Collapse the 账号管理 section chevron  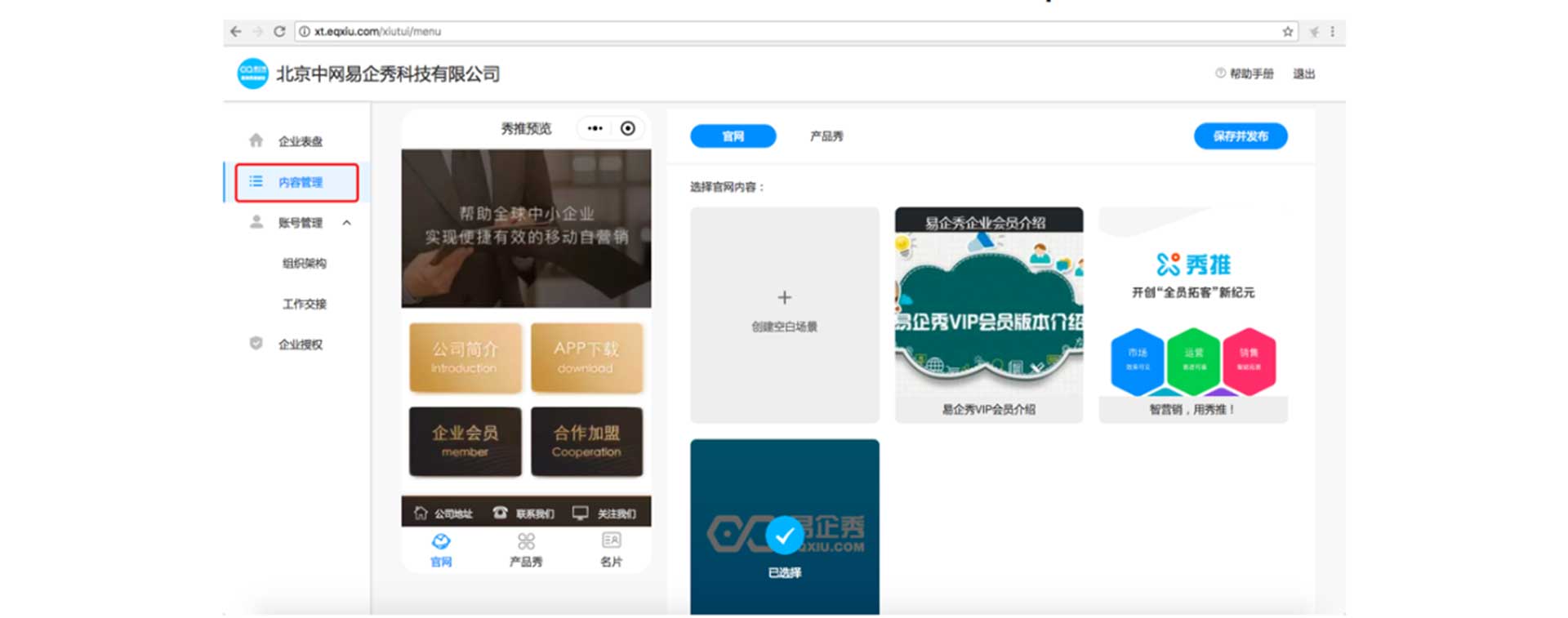click(x=347, y=223)
